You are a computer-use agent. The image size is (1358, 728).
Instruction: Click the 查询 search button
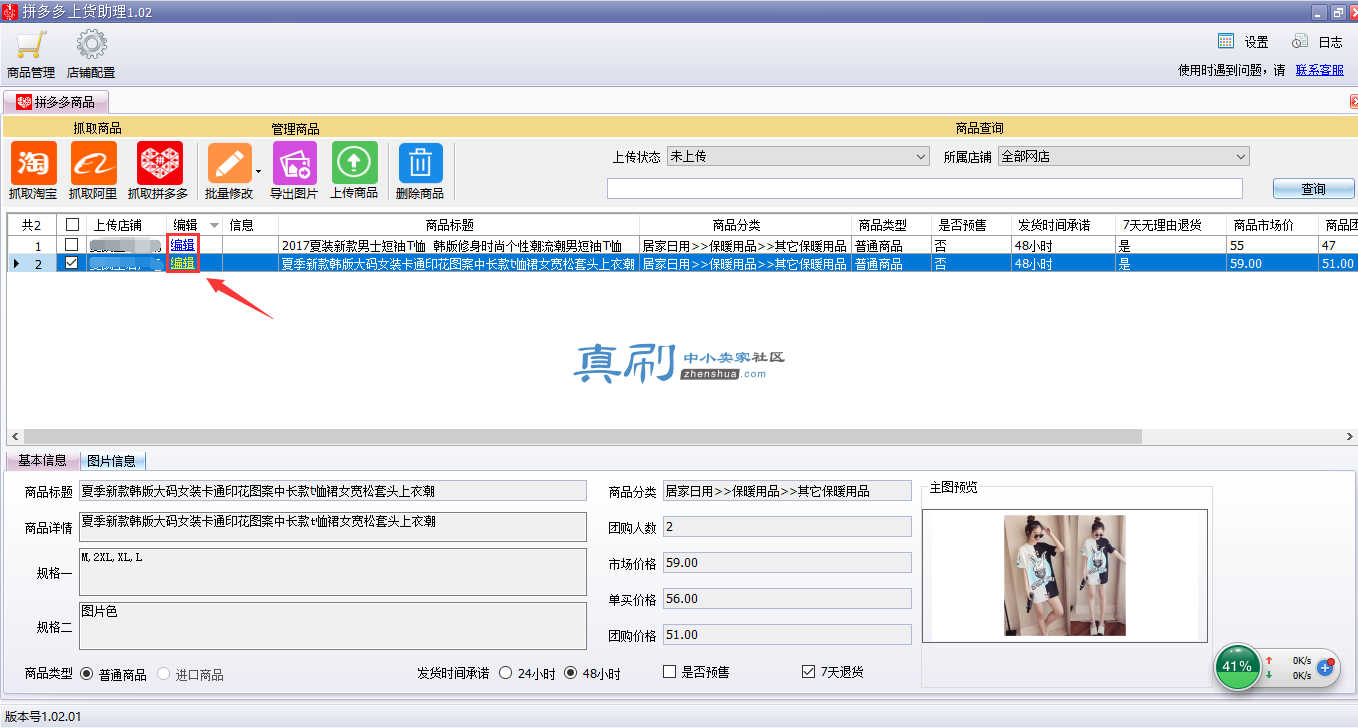1313,189
